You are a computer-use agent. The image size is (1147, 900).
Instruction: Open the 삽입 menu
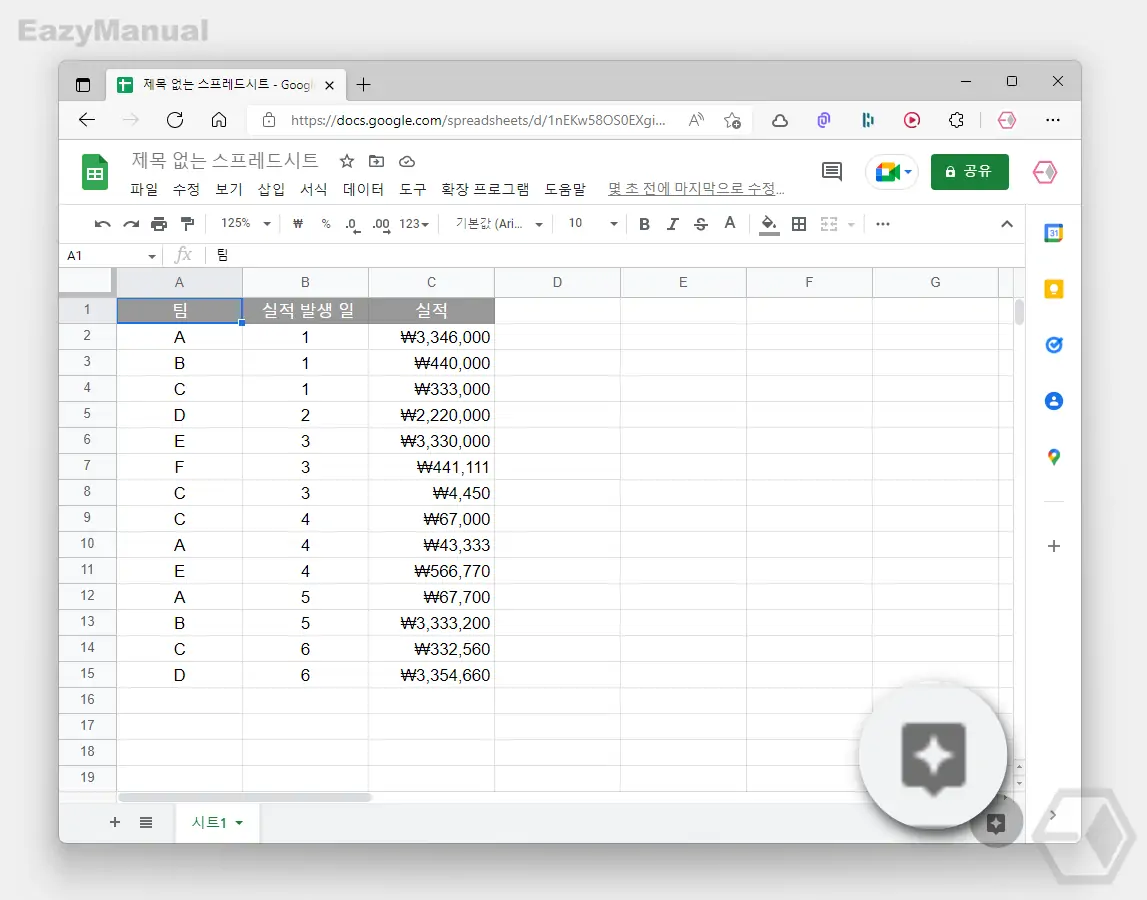click(271, 190)
